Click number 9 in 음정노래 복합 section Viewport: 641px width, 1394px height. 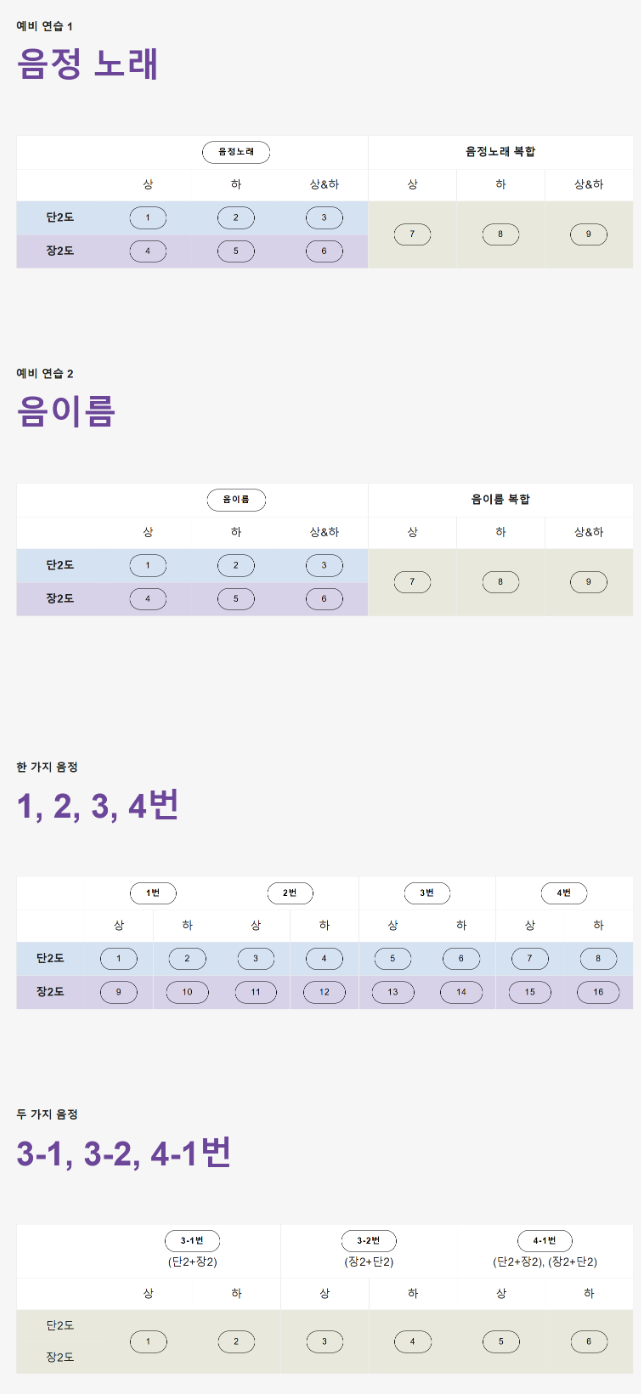pyautogui.click(x=588, y=235)
